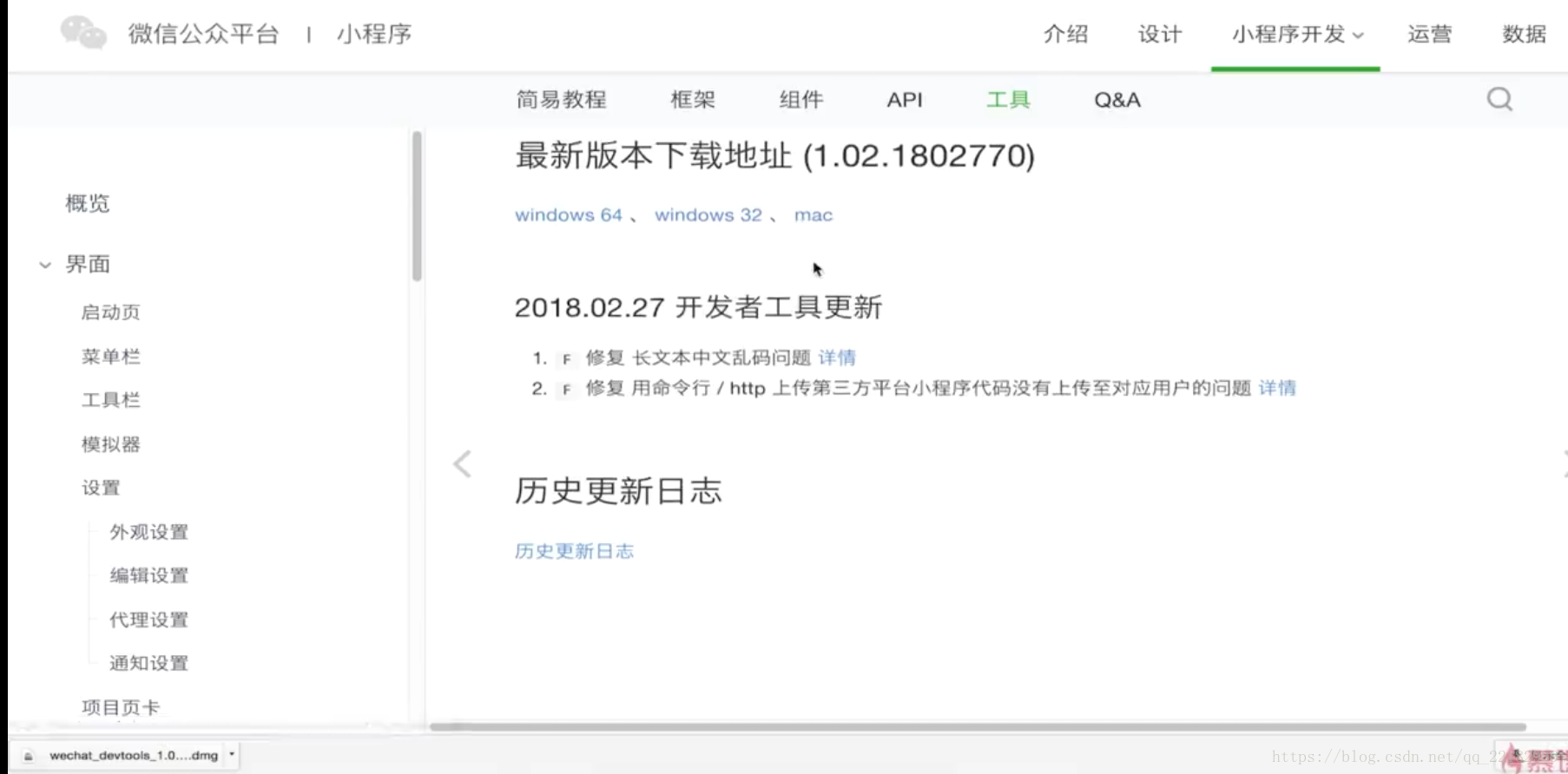Click the 微信公众平台 header title
This screenshot has height=774, width=1568.
[204, 34]
